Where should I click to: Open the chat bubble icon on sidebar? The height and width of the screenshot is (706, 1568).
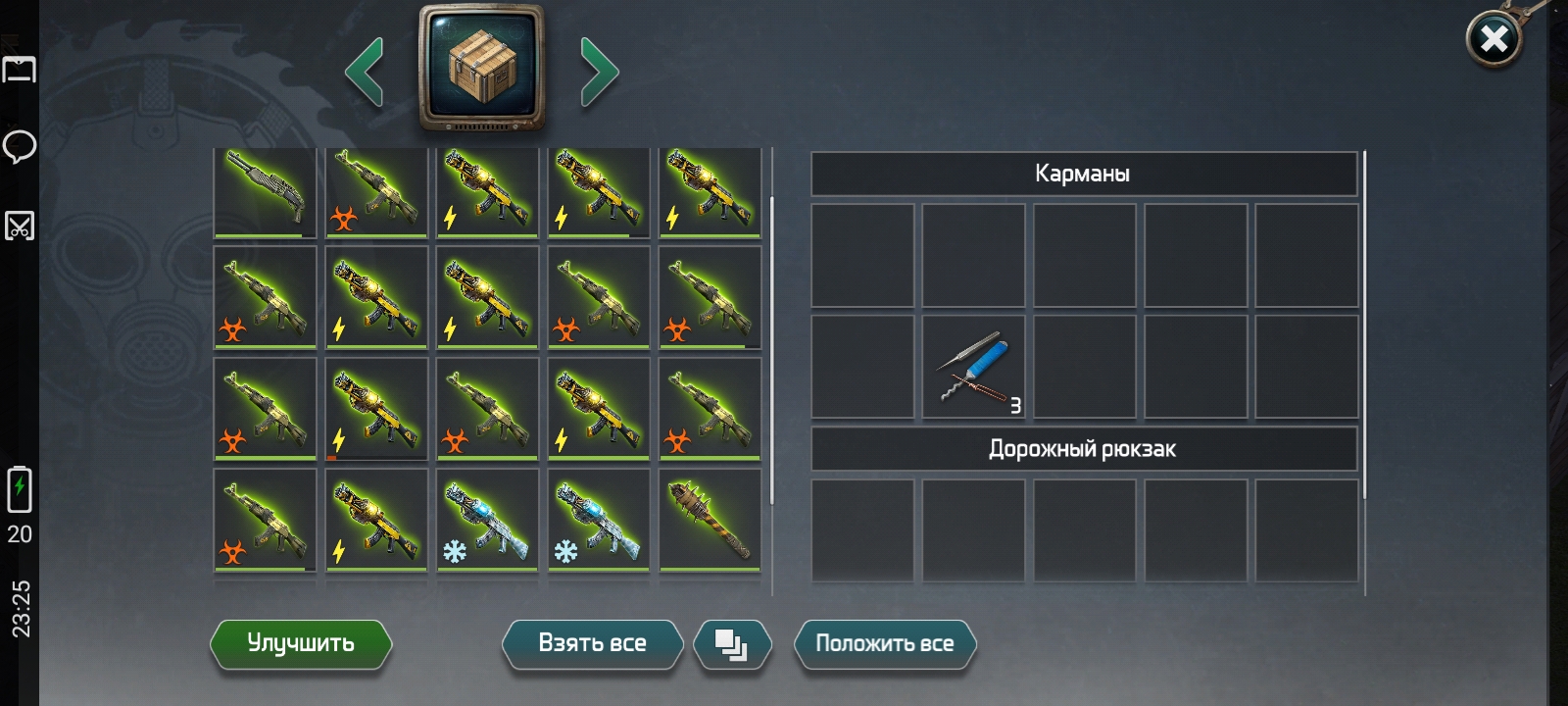[x=20, y=147]
